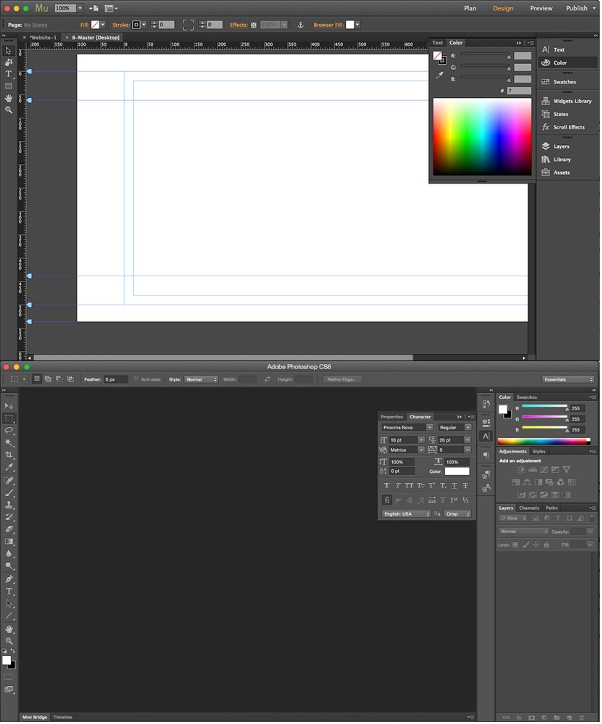Open the English: USA language dropdown

[x=406, y=514]
